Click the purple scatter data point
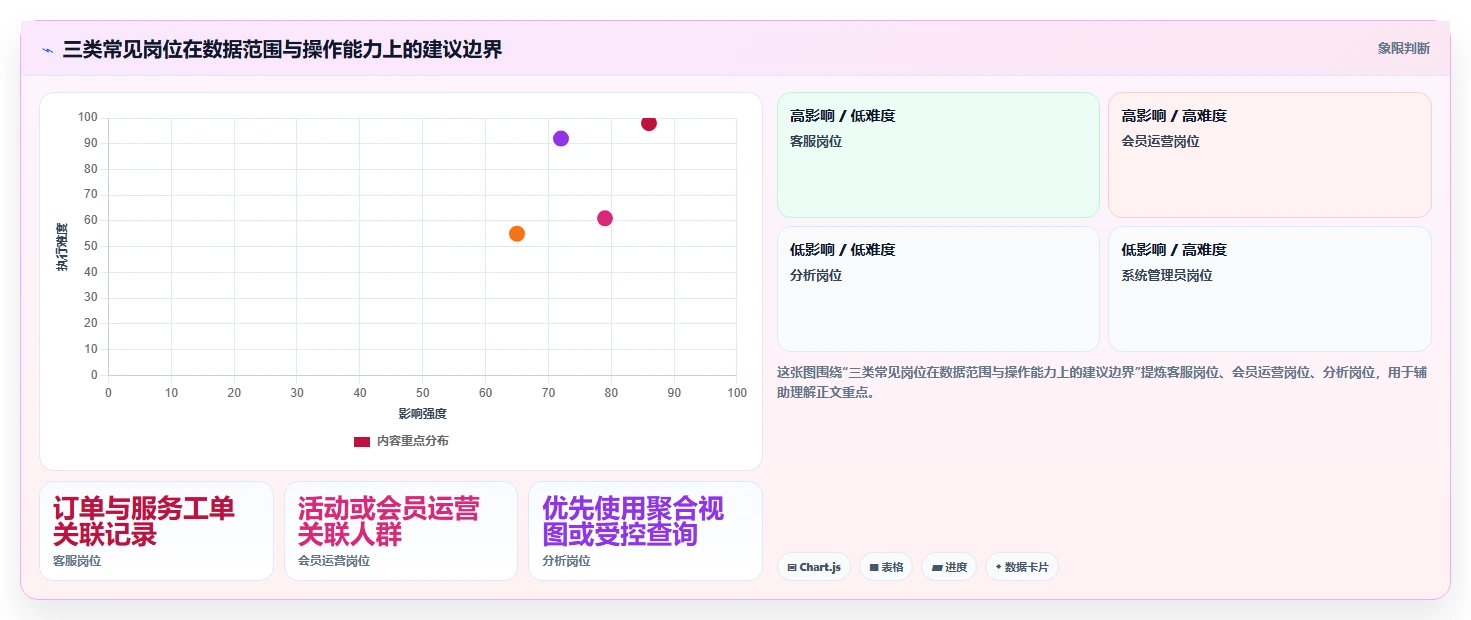The image size is (1471, 620). pyautogui.click(x=561, y=138)
